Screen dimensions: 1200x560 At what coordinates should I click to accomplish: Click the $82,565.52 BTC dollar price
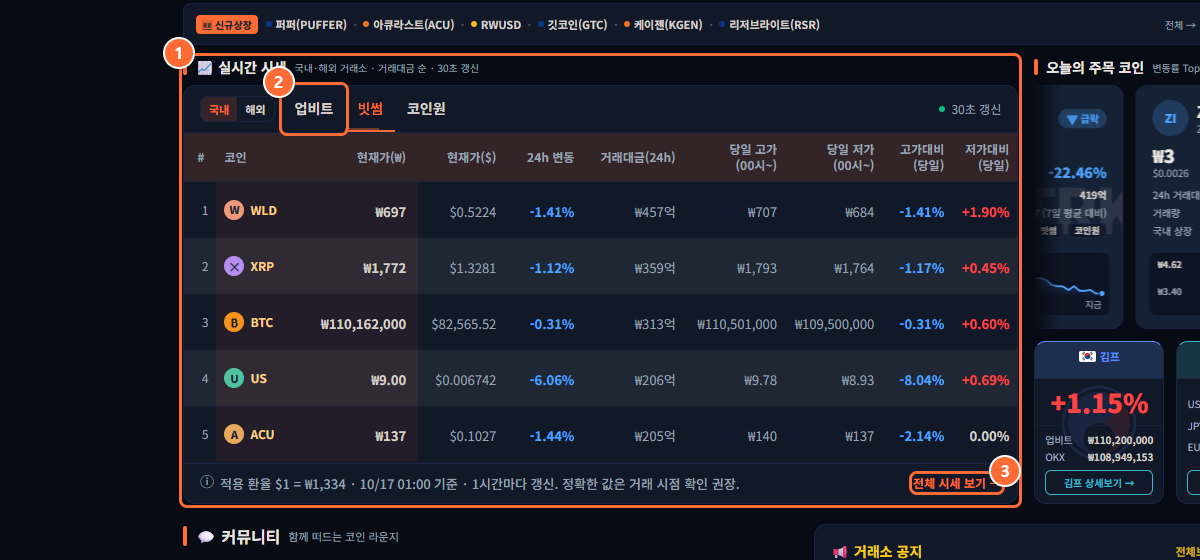(464, 324)
